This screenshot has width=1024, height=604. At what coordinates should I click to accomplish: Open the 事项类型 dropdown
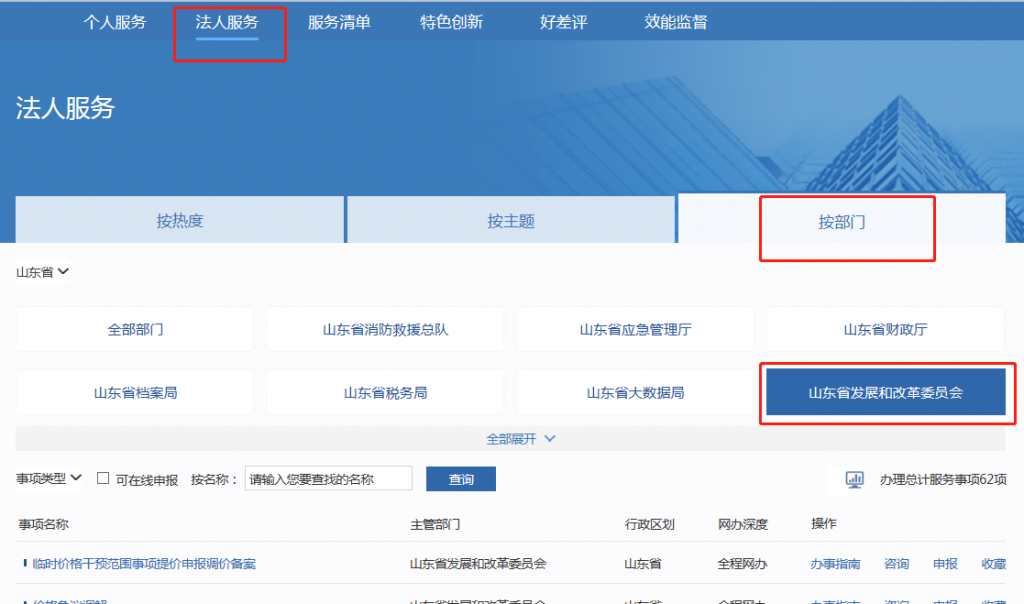(x=49, y=479)
